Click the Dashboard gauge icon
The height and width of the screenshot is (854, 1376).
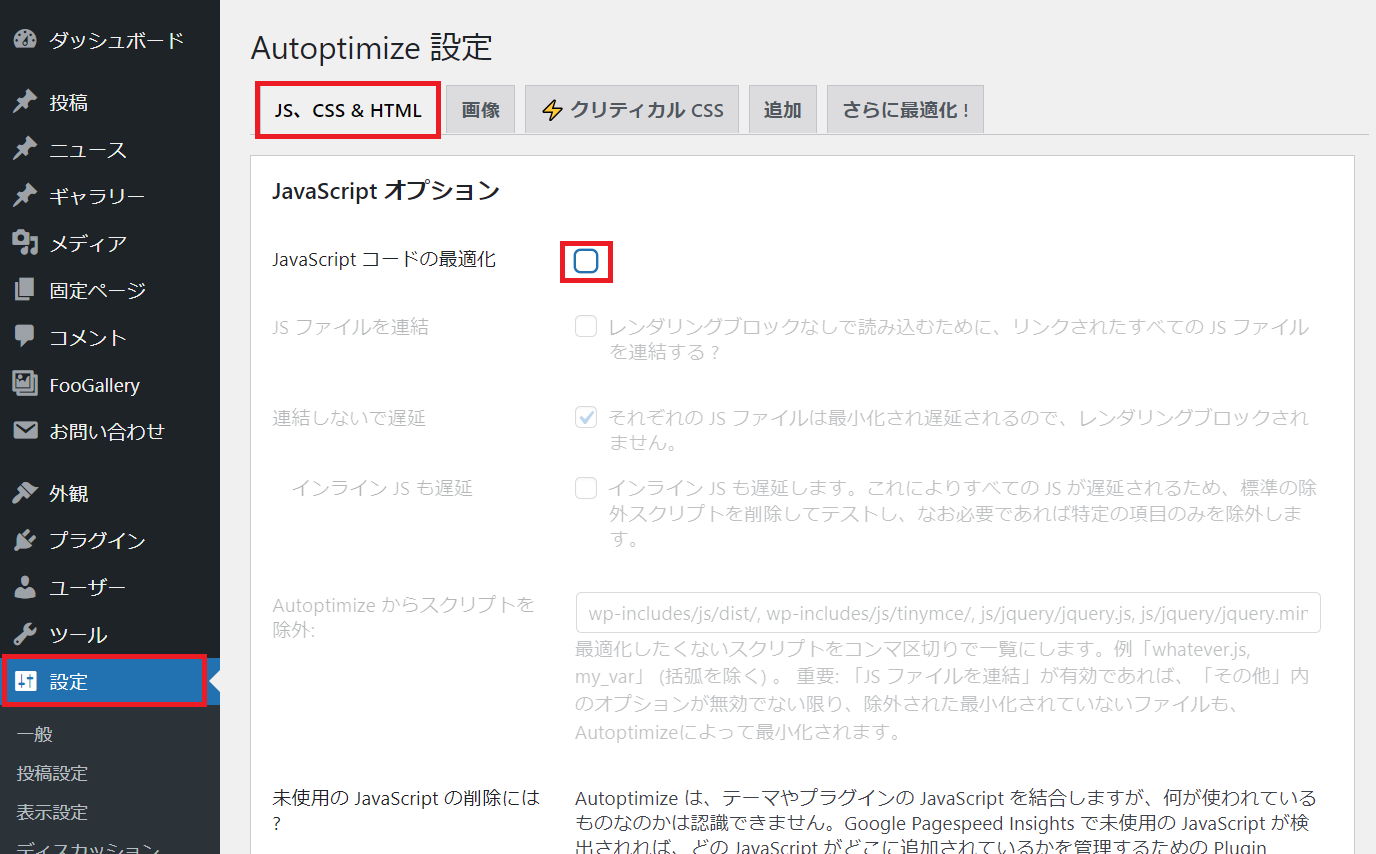coord(25,40)
